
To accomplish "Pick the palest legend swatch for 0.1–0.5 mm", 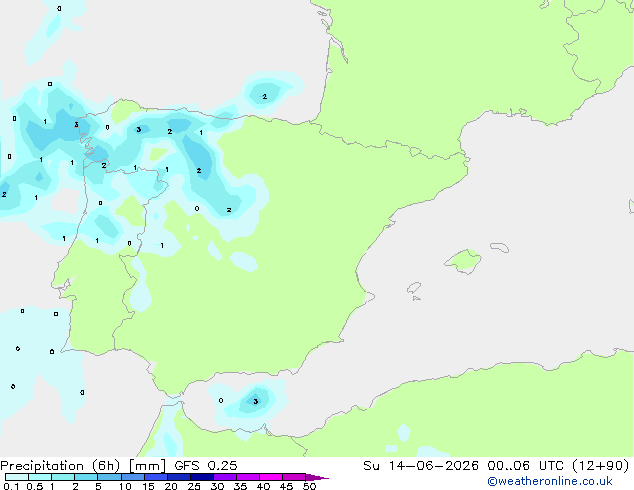I will pyautogui.click(x=17, y=477).
